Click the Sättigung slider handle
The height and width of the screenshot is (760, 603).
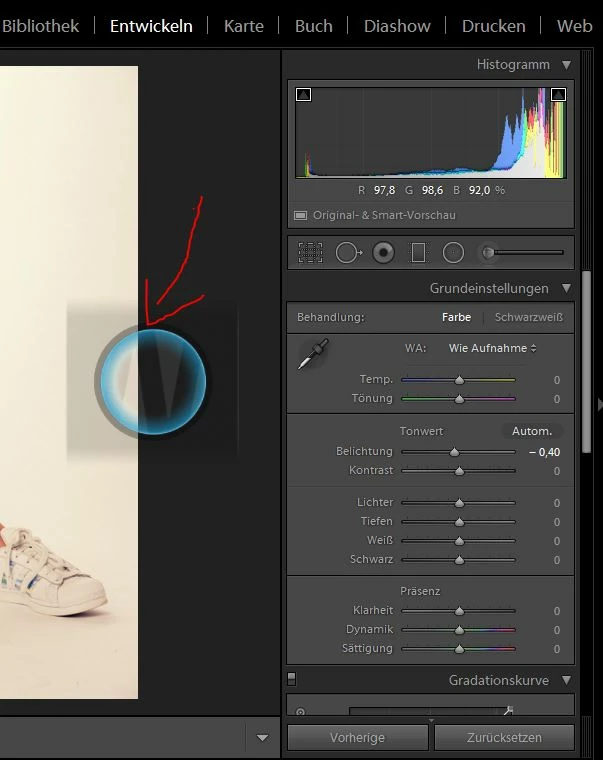[459, 649]
